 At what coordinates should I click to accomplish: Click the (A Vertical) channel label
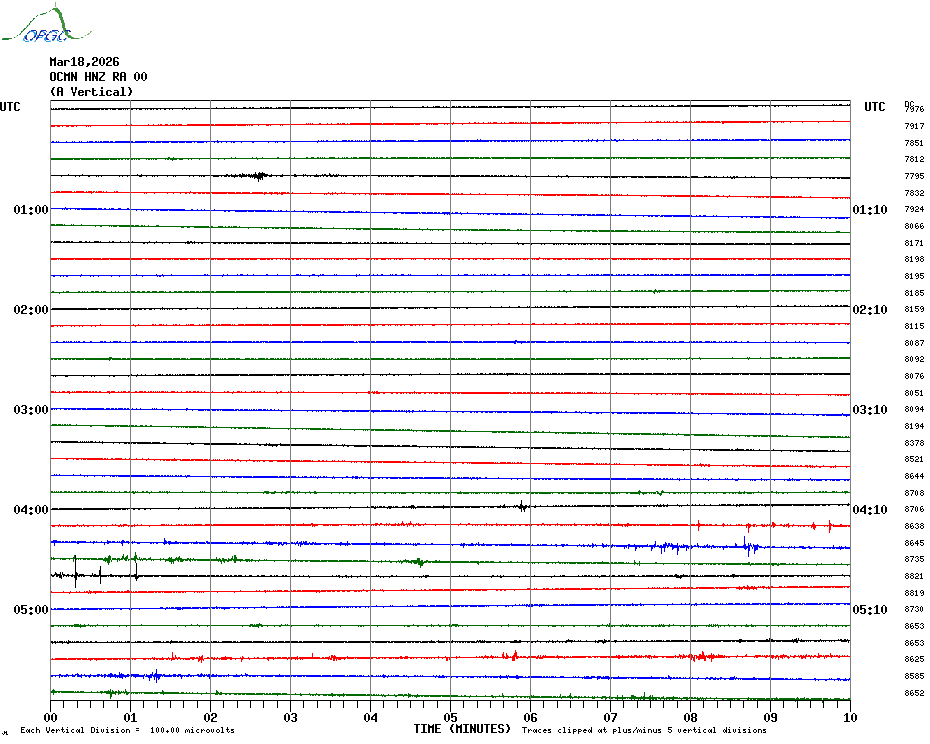(91, 92)
